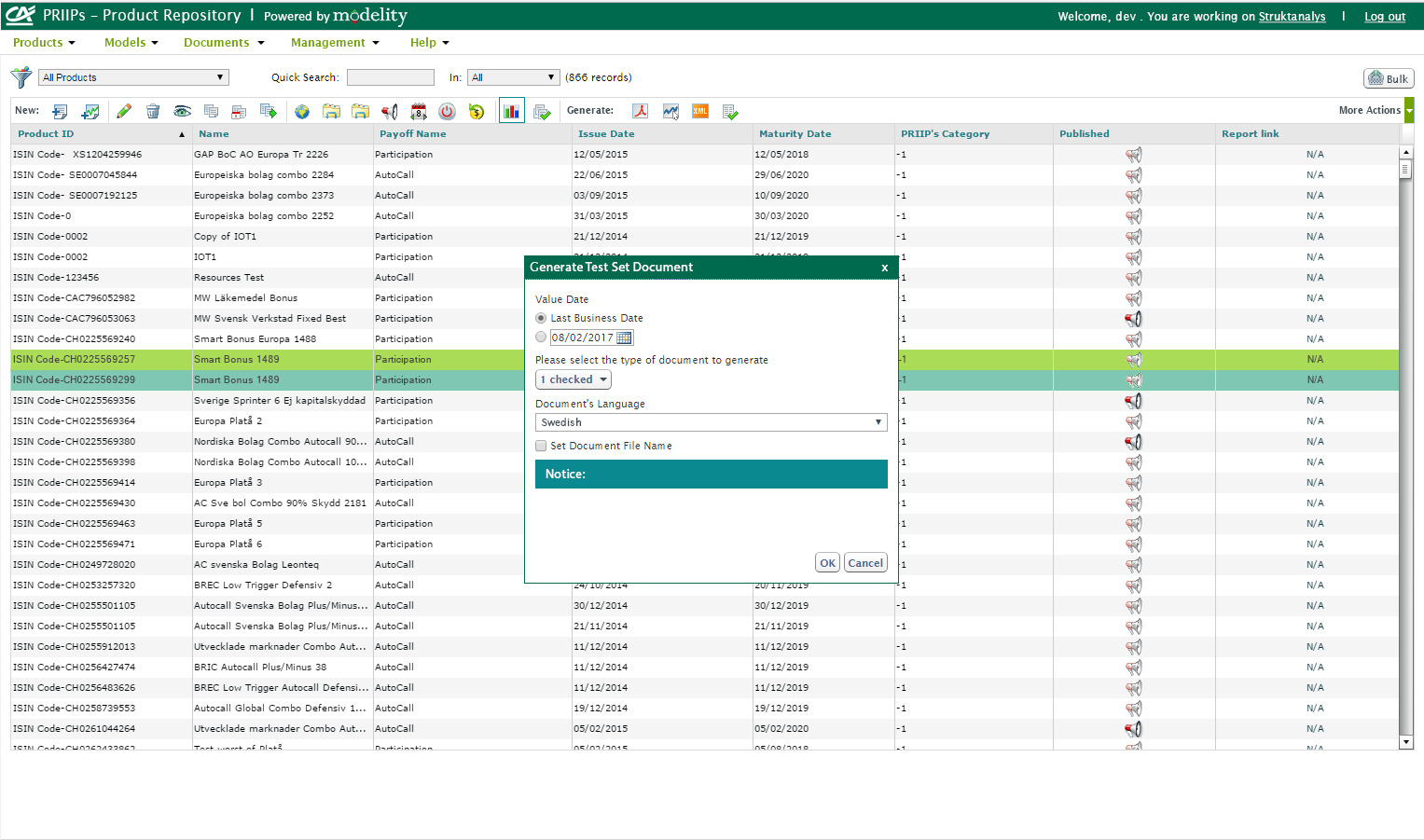Click the trash delete icon

click(153, 111)
